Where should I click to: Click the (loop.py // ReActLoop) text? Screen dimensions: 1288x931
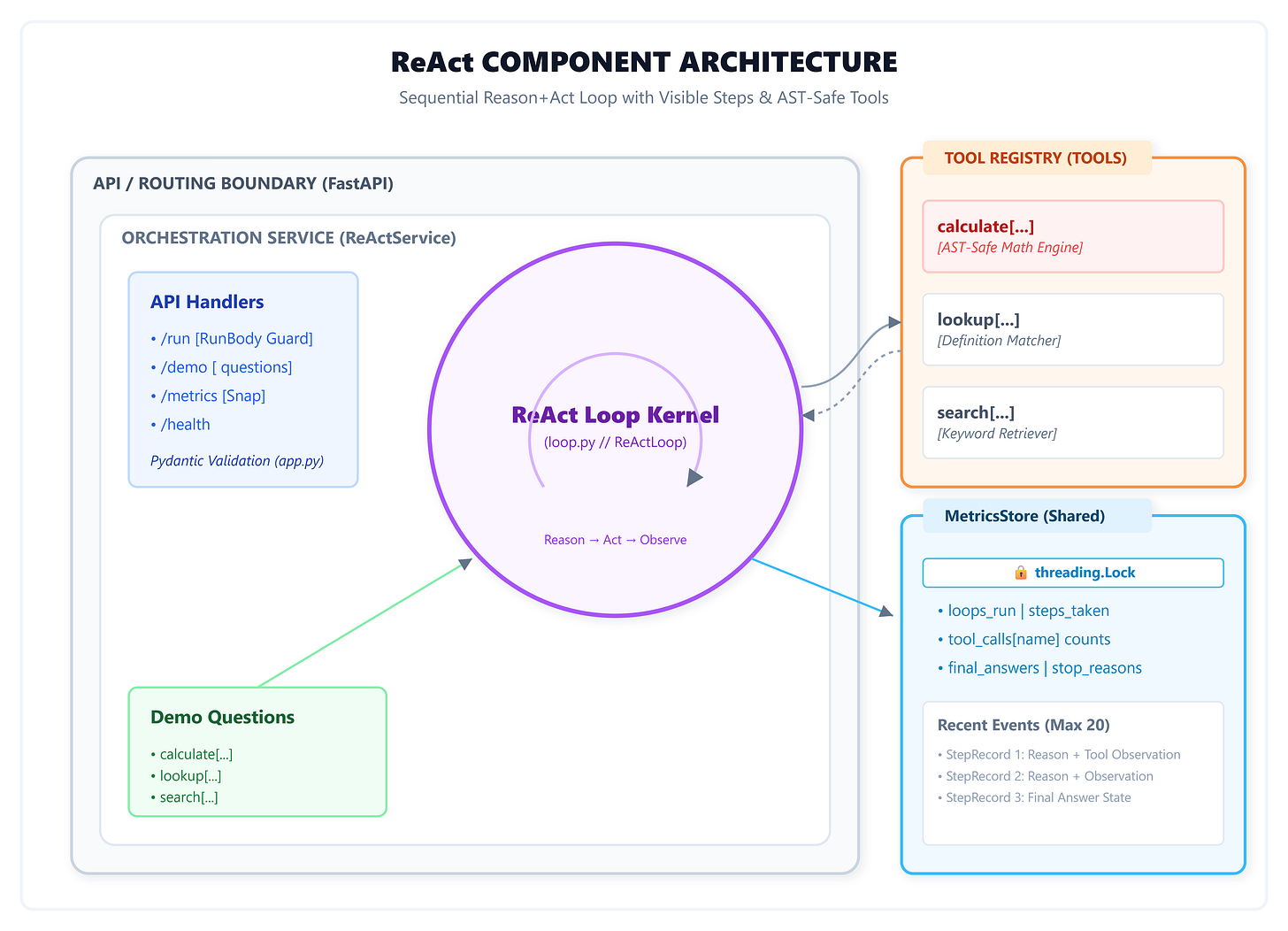point(616,442)
